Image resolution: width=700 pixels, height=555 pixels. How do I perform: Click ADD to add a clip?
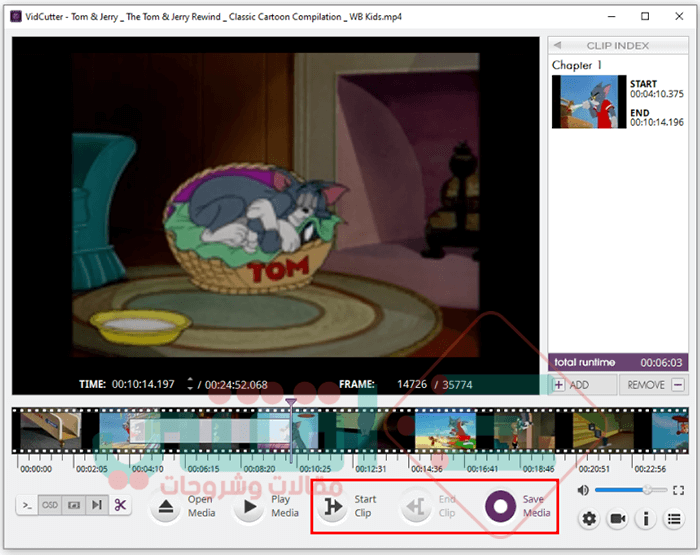(x=583, y=385)
